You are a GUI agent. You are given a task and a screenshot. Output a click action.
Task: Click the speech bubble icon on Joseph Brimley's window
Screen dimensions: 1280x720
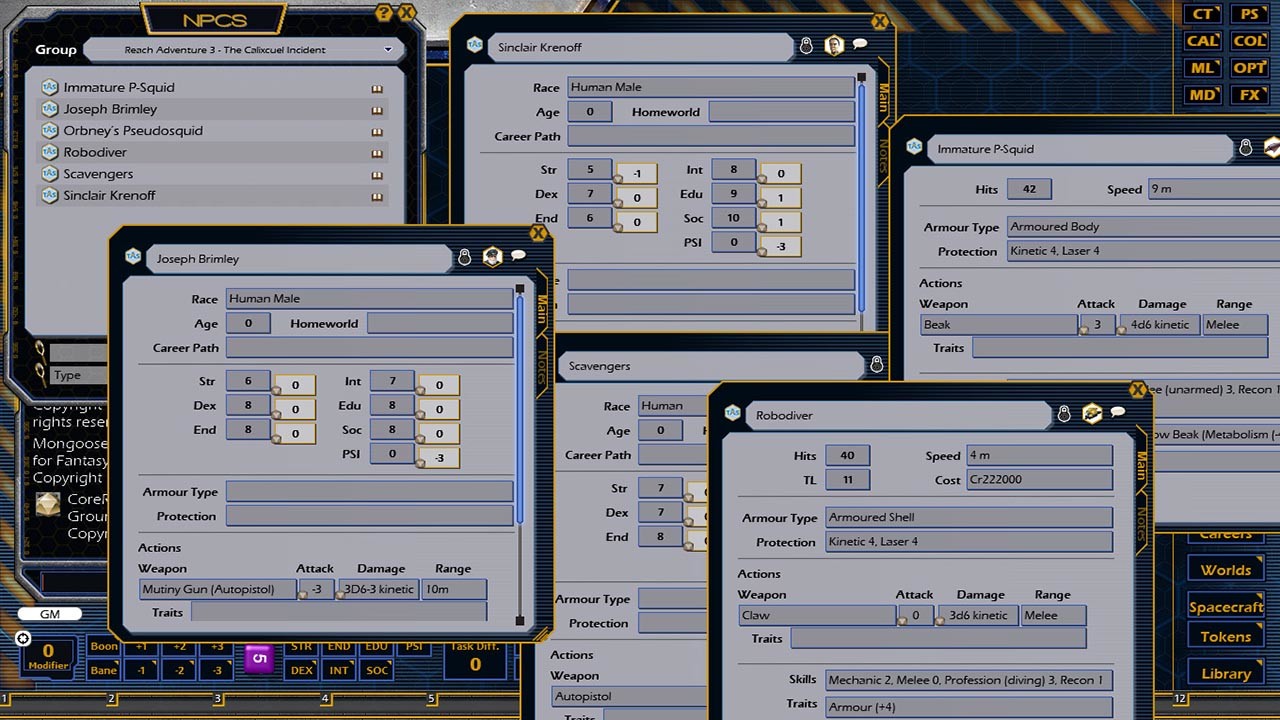[x=519, y=257]
